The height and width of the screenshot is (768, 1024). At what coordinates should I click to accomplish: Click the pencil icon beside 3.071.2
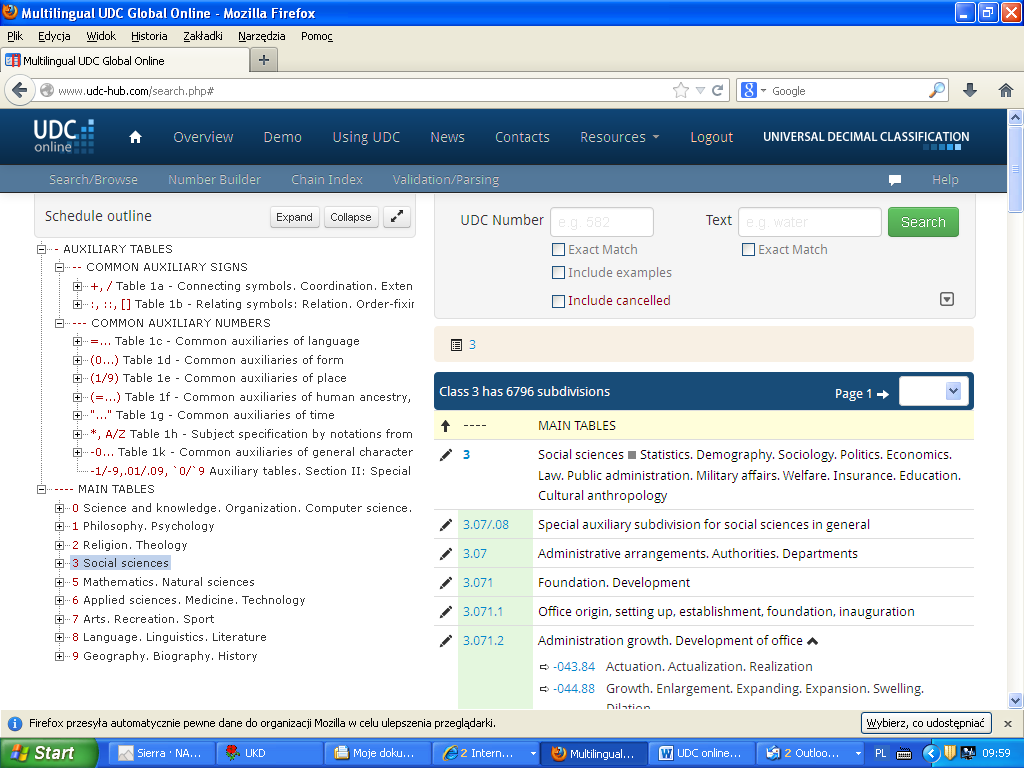446,641
